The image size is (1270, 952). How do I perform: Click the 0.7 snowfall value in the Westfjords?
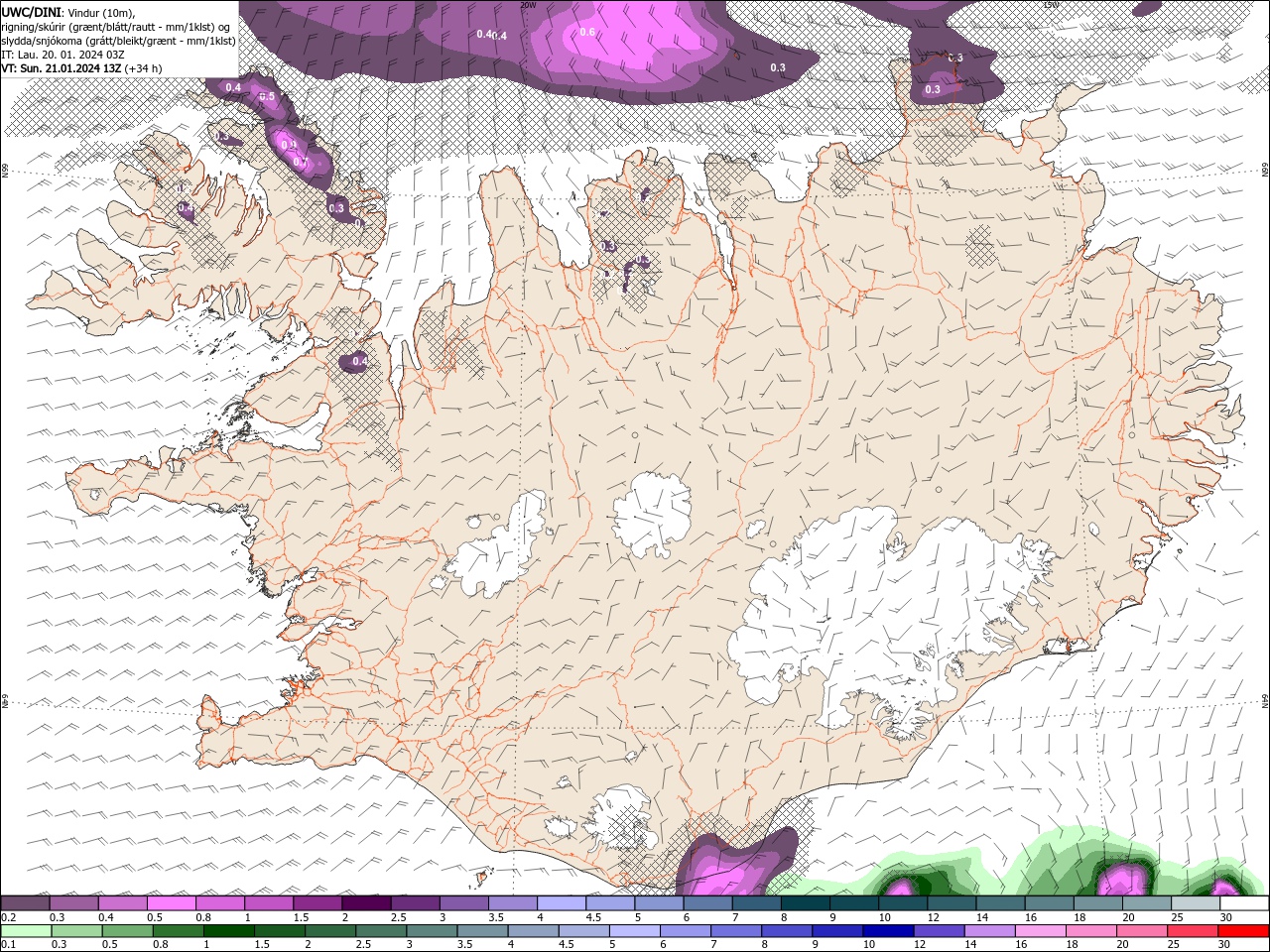click(301, 162)
